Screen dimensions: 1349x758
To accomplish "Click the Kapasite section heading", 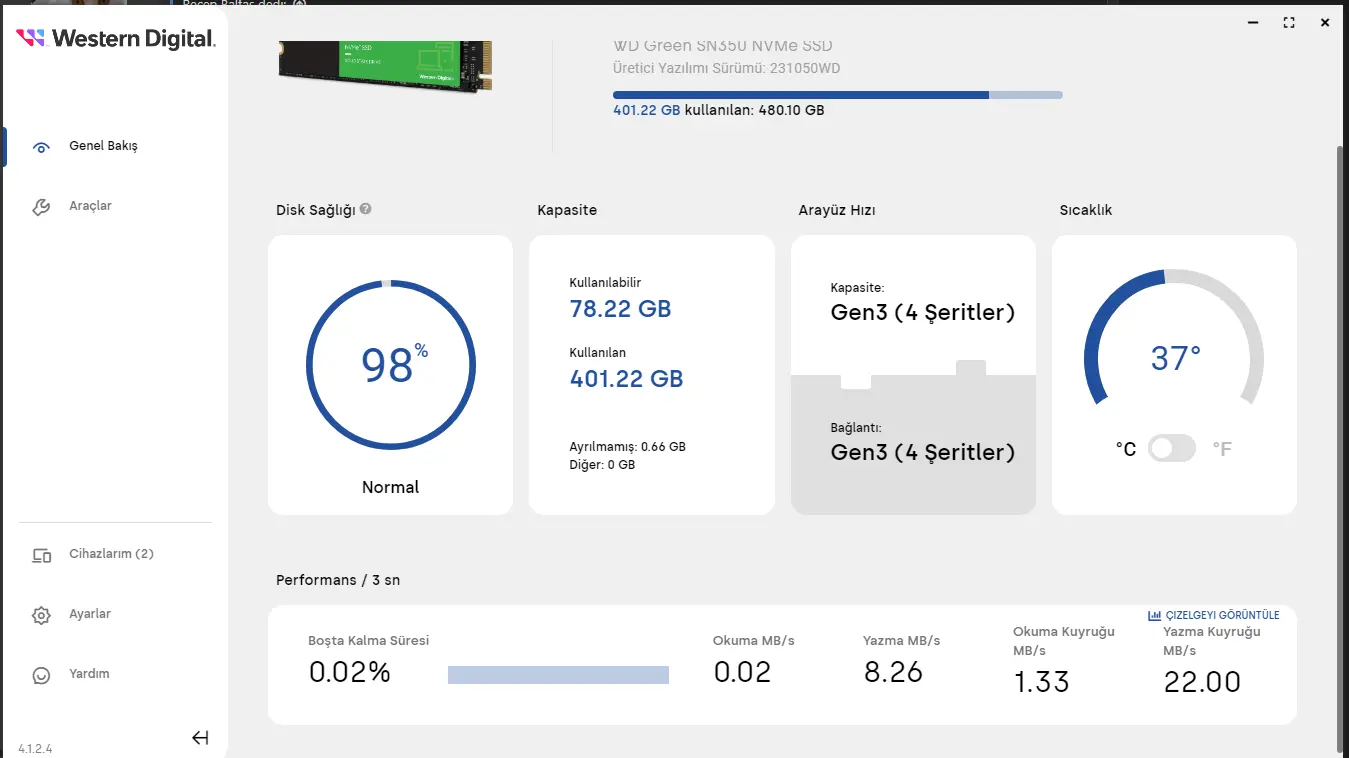I will click(567, 210).
